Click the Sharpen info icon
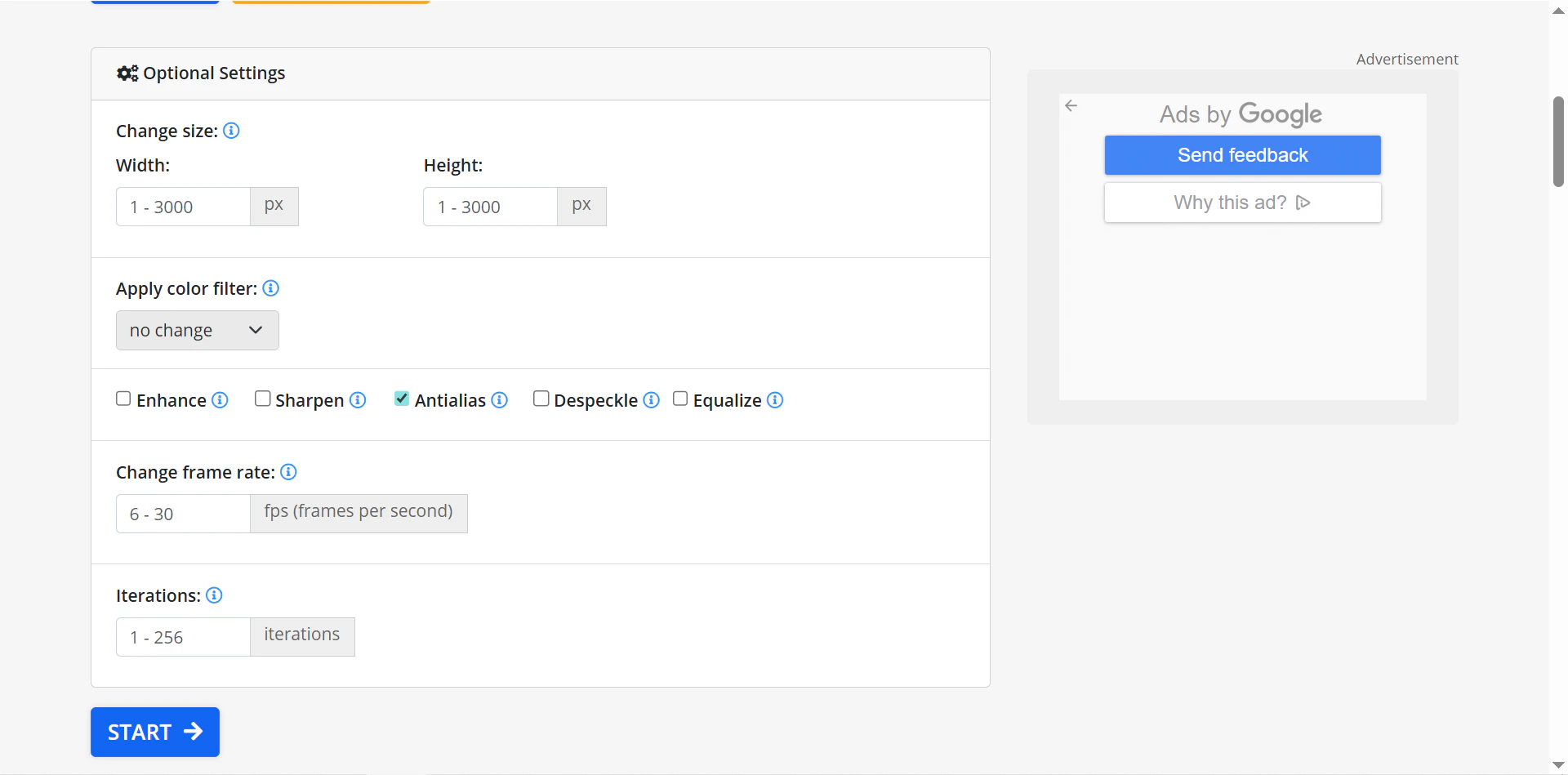The width and height of the screenshot is (1568, 775). click(x=358, y=400)
